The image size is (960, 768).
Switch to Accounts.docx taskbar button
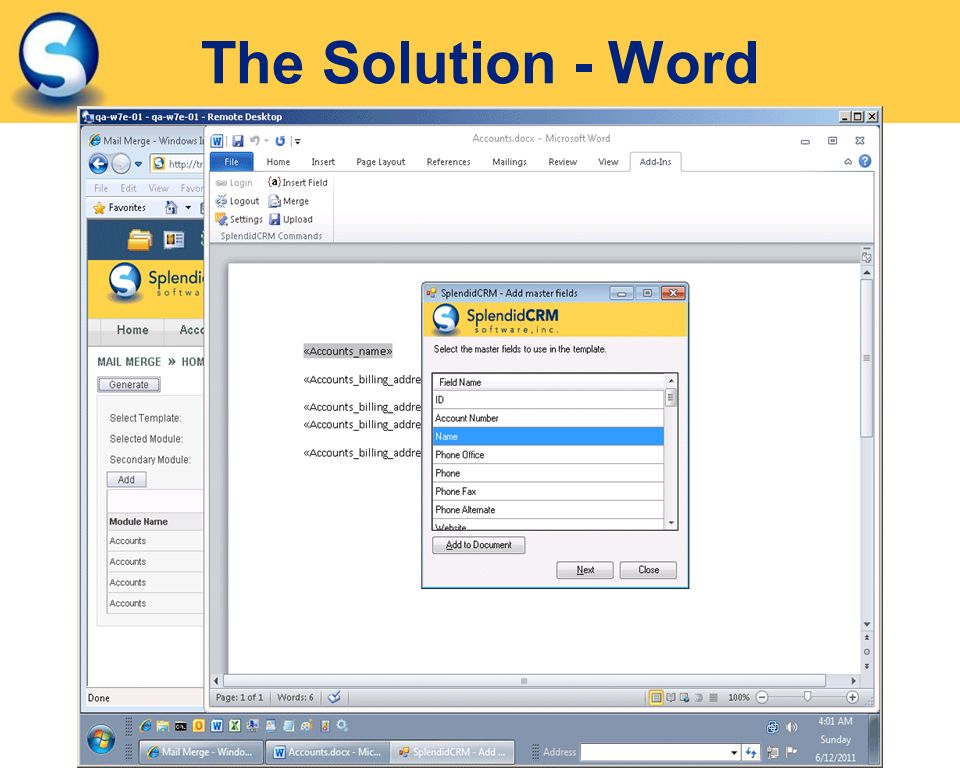click(x=328, y=751)
